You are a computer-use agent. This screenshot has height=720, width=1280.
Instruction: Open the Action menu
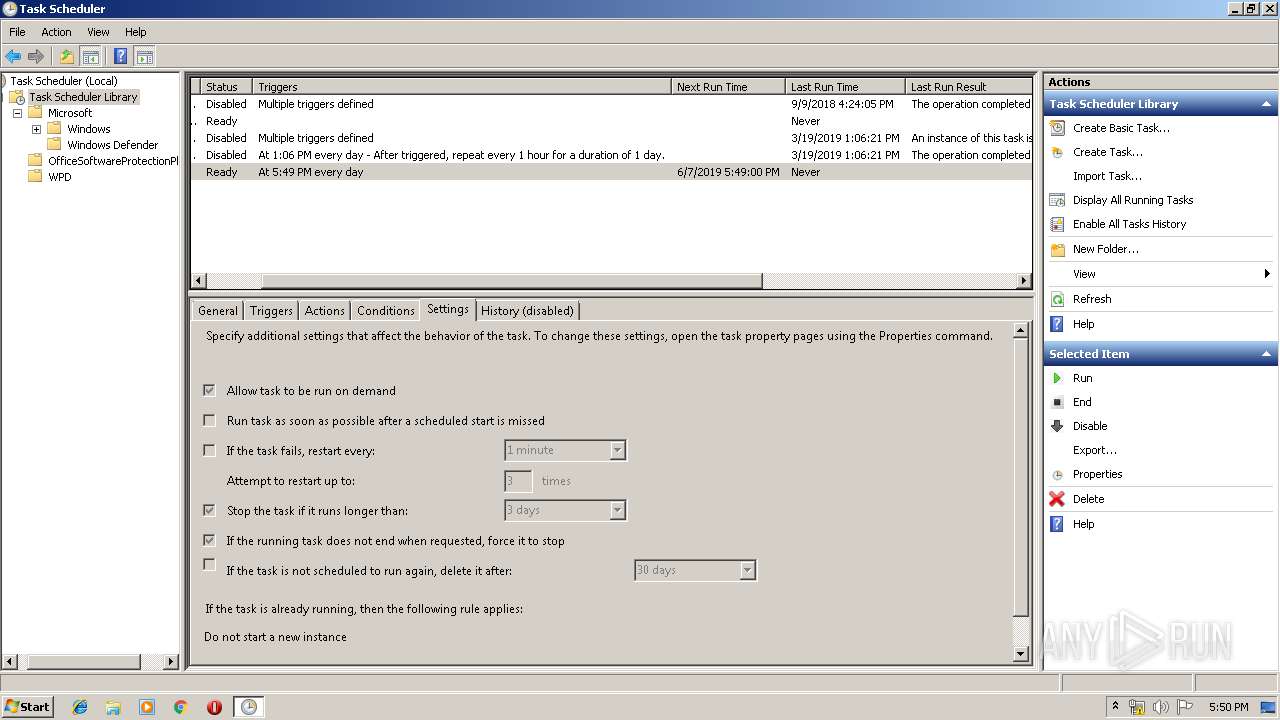pyautogui.click(x=56, y=32)
